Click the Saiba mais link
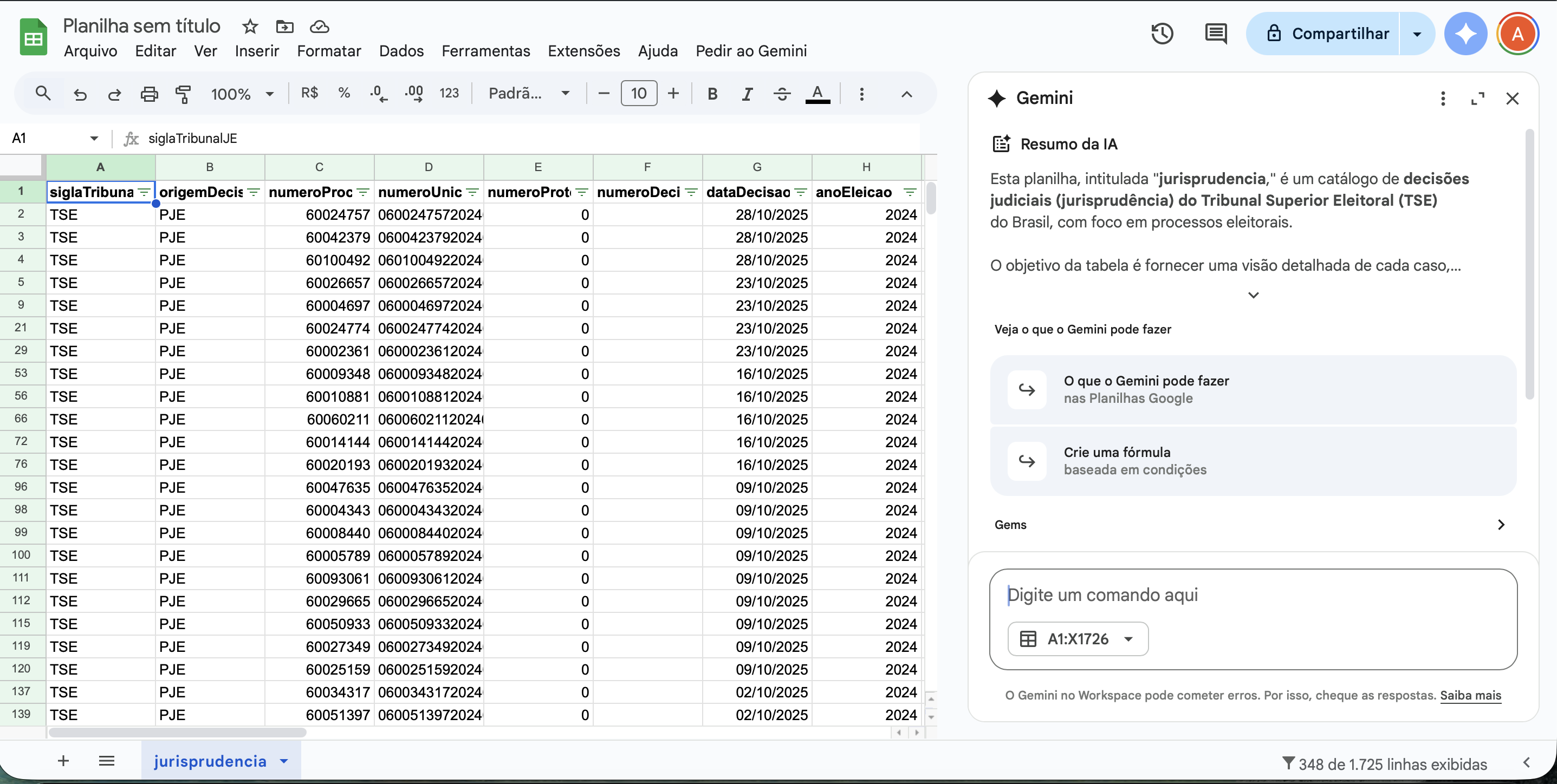The width and height of the screenshot is (1557, 784). (x=1470, y=695)
